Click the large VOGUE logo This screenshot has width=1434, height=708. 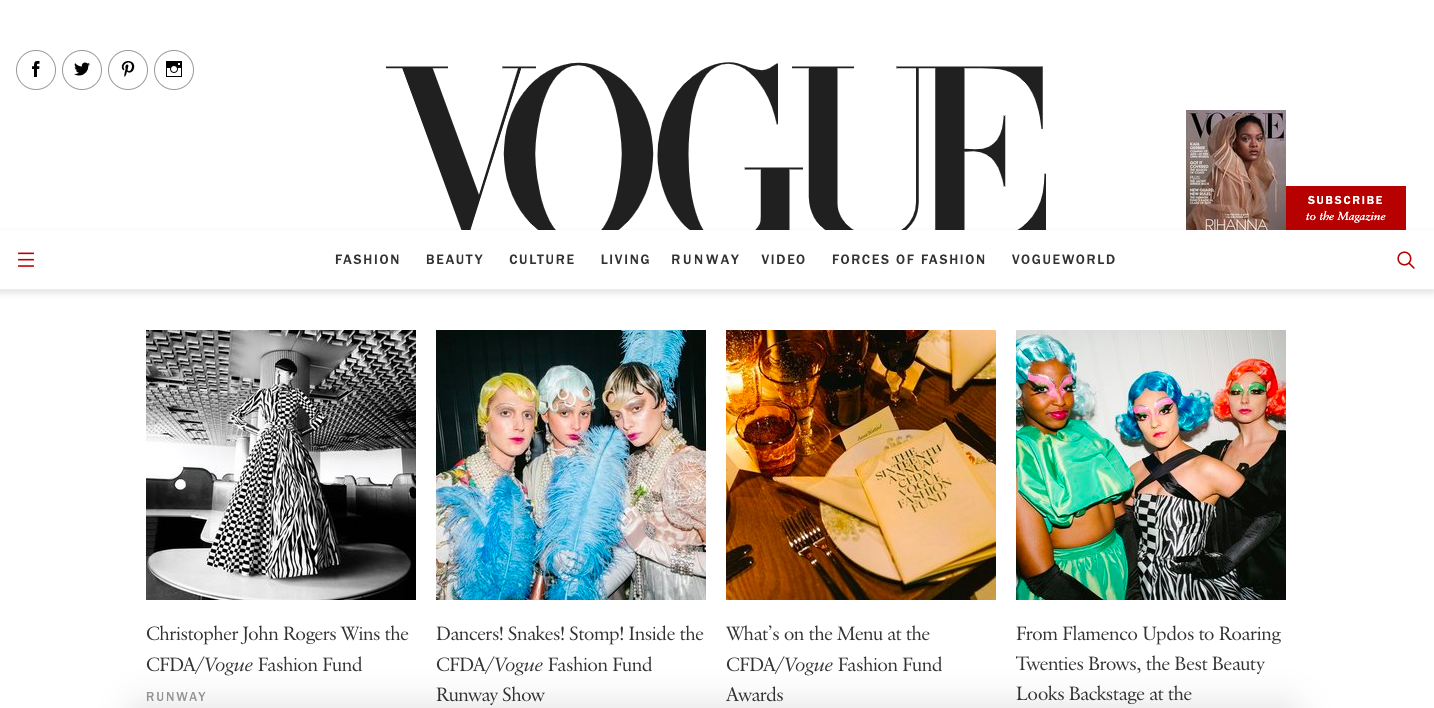coord(716,146)
